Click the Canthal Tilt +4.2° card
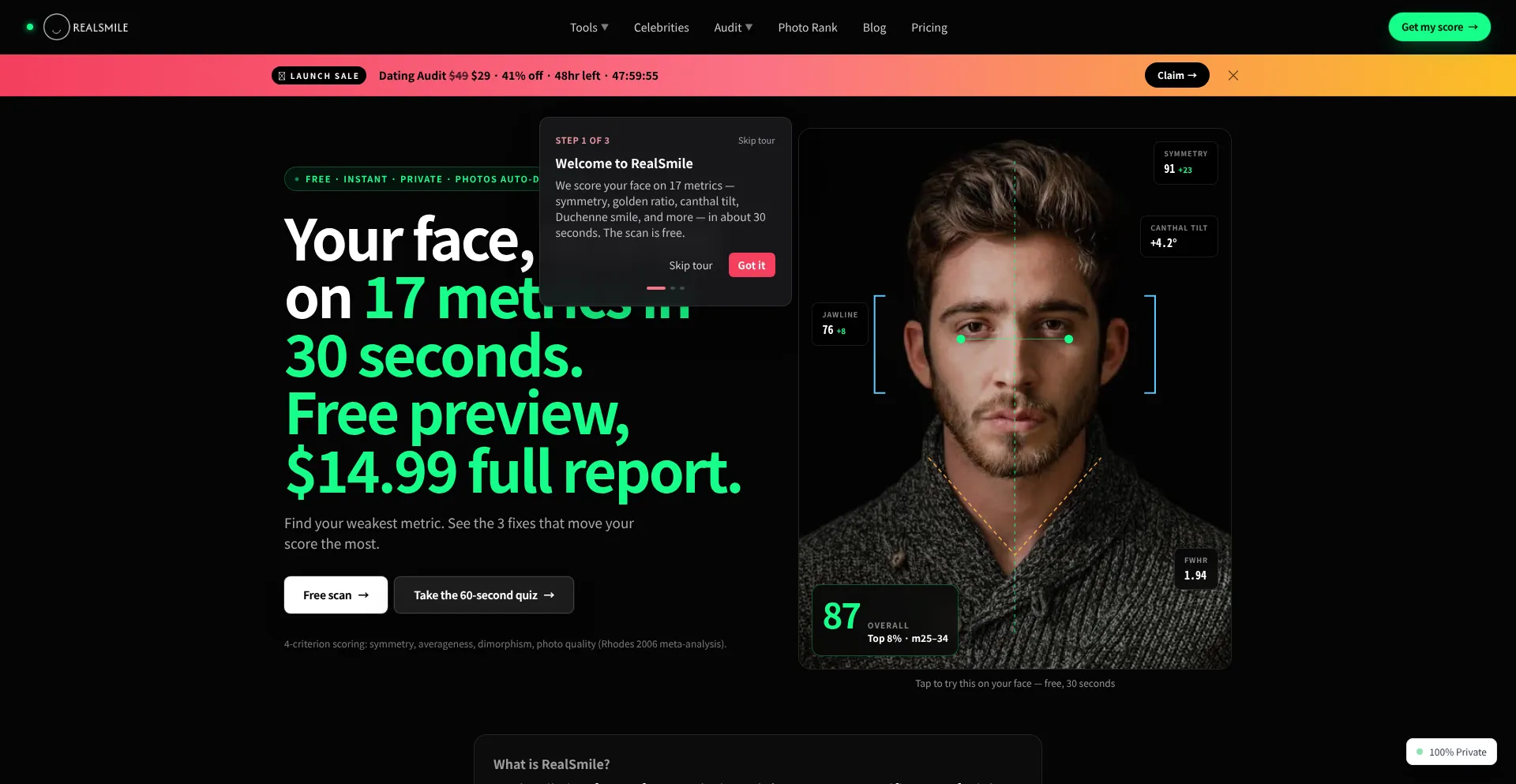Viewport: 1516px width, 784px height. point(1179,236)
